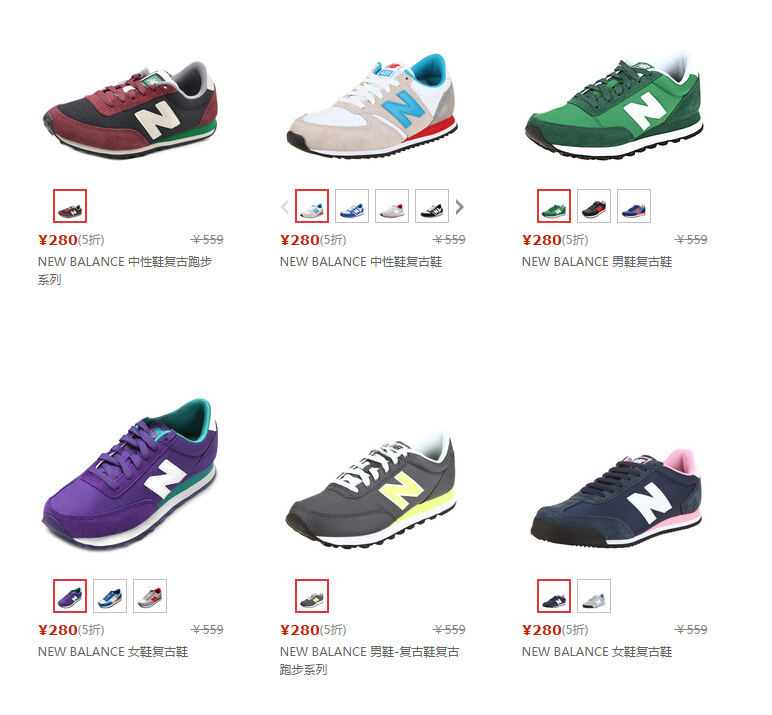The width and height of the screenshot is (772, 715).
Task: Open NEW BALANCE 中性鞋复古鞋 product link
Action: [x=361, y=261]
